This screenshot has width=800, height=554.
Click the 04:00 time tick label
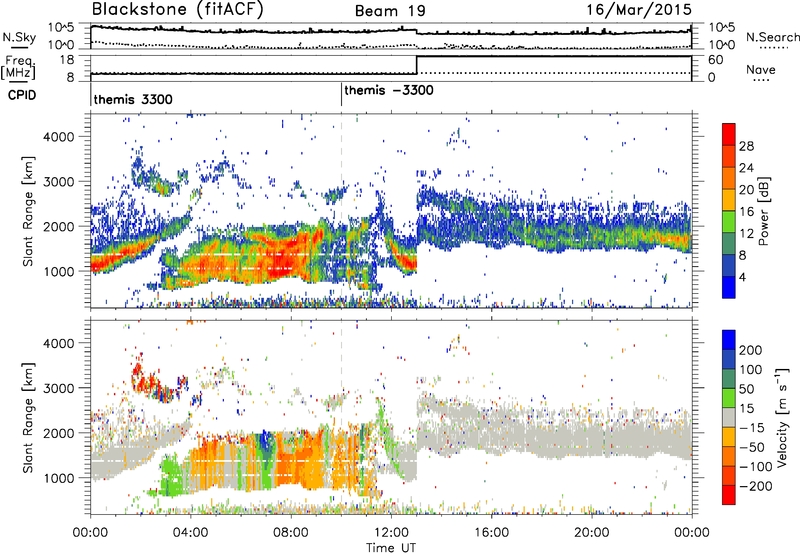coord(191,533)
